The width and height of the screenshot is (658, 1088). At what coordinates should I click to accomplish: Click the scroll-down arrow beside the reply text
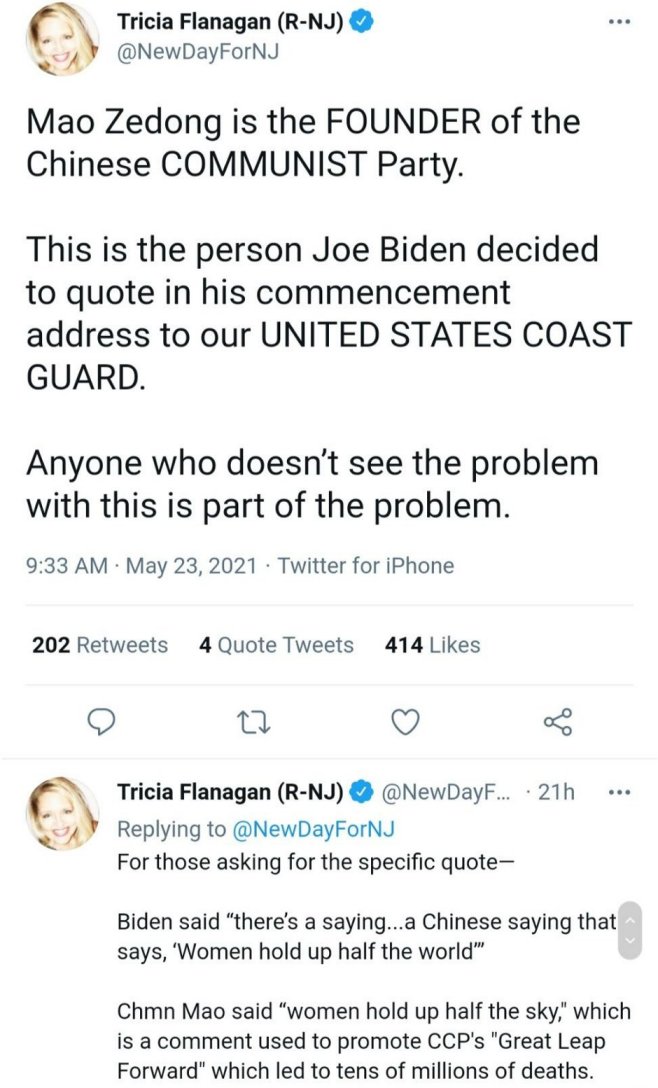[x=630, y=940]
